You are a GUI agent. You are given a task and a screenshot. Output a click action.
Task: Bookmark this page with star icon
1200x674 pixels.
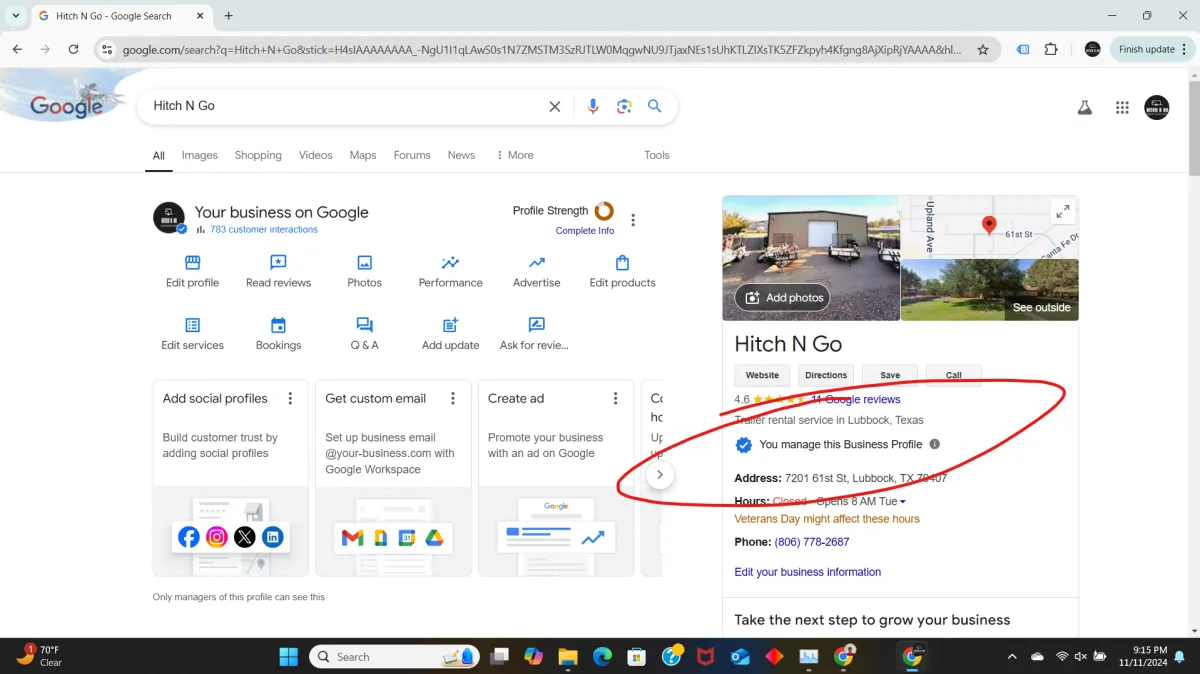click(983, 49)
